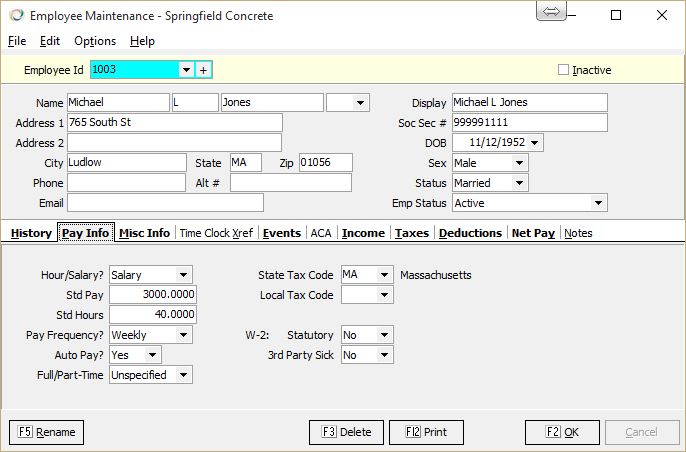Open the Options menu
The height and width of the screenshot is (452, 686).
tap(95, 41)
